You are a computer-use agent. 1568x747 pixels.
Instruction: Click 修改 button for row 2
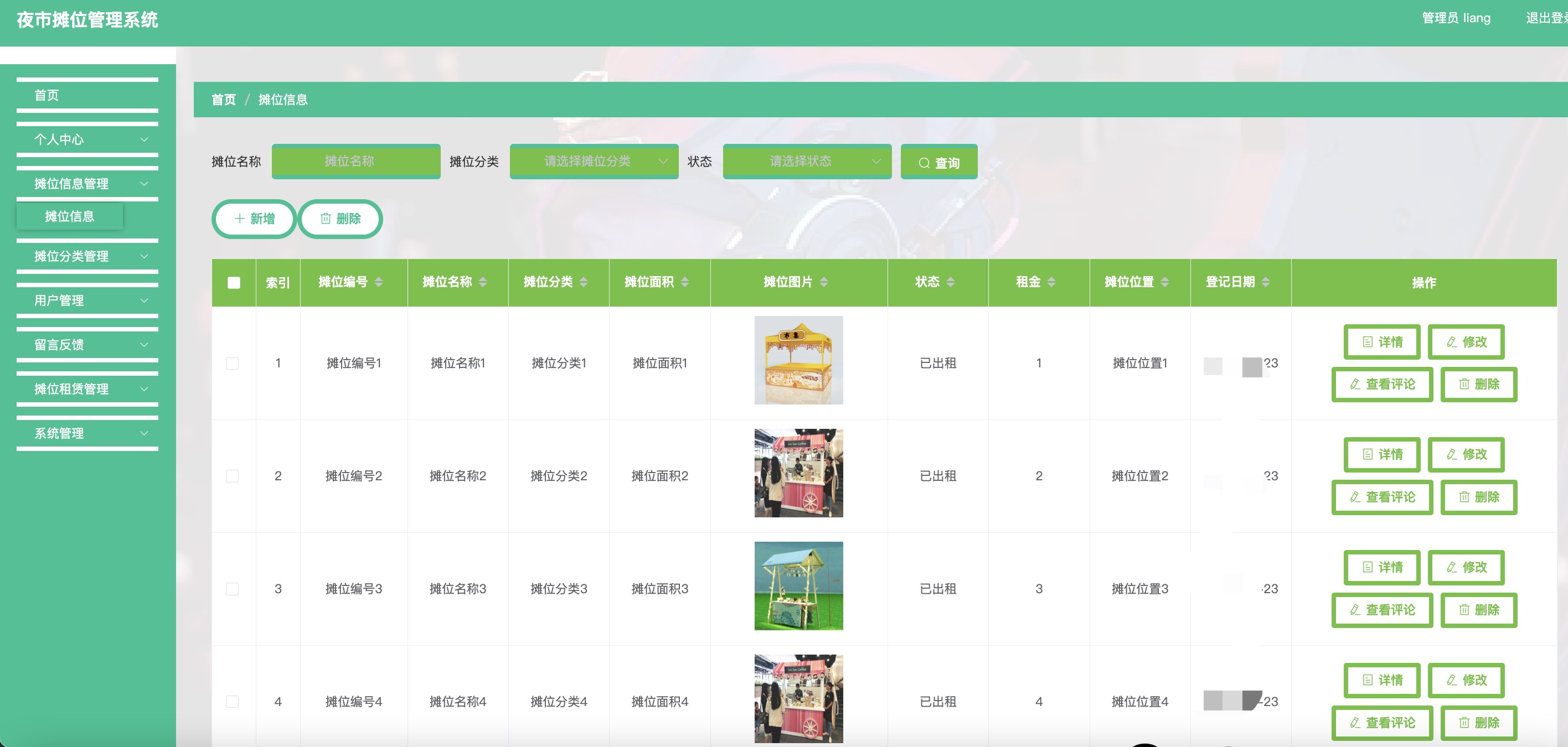[x=1466, y=454]
